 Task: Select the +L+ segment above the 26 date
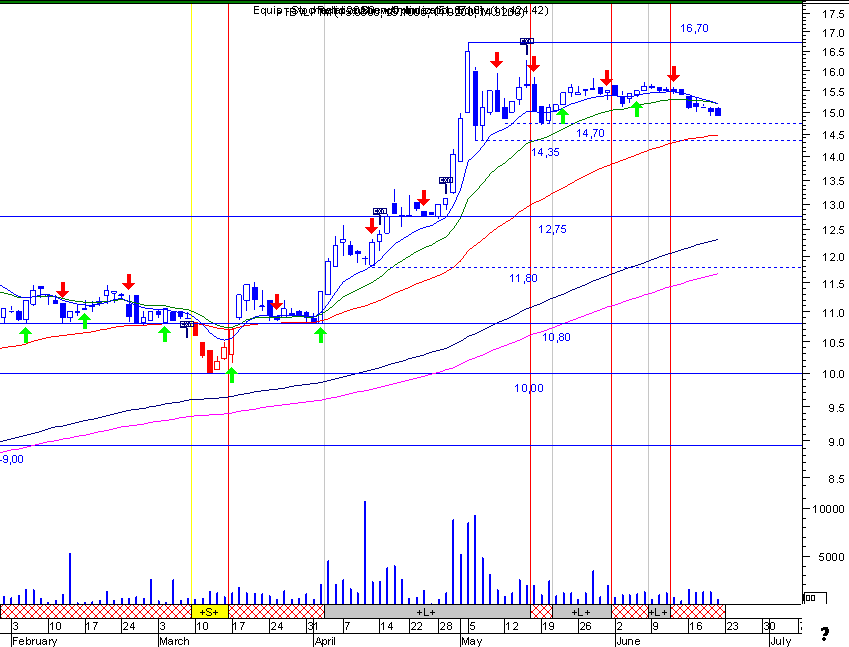tap(582, 612)
